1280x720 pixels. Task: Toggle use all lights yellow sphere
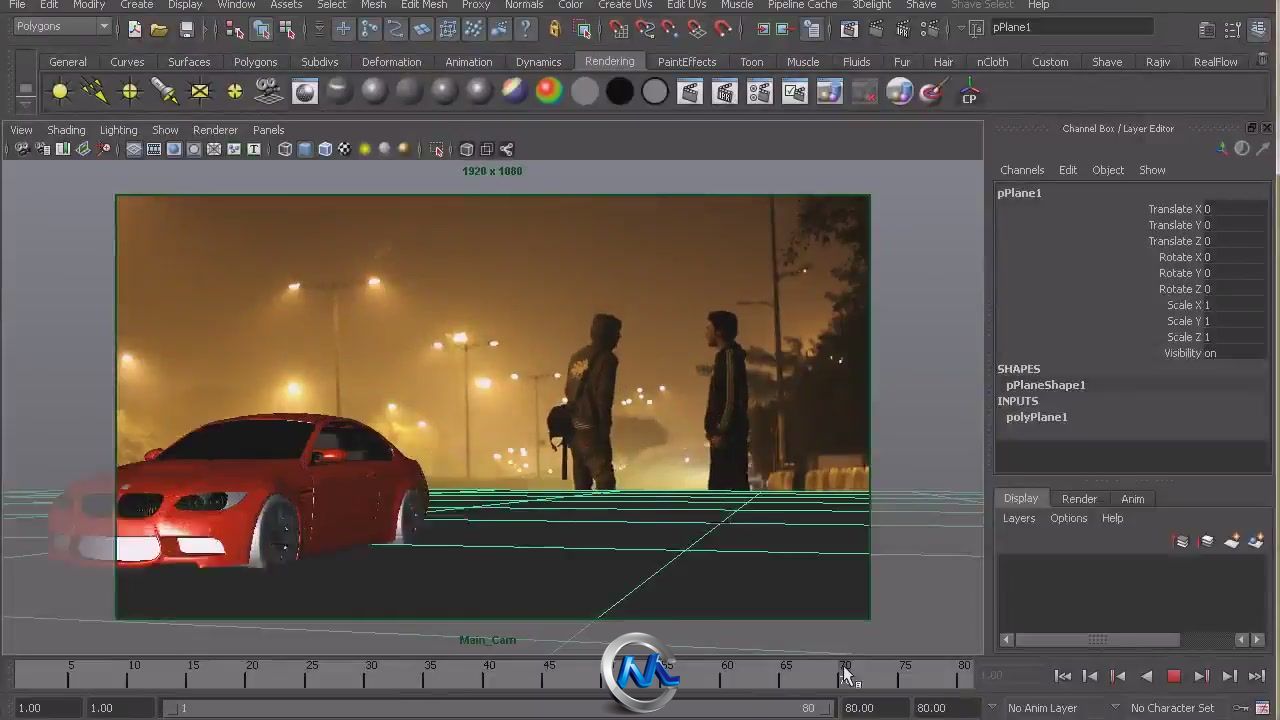click(365, 149)
